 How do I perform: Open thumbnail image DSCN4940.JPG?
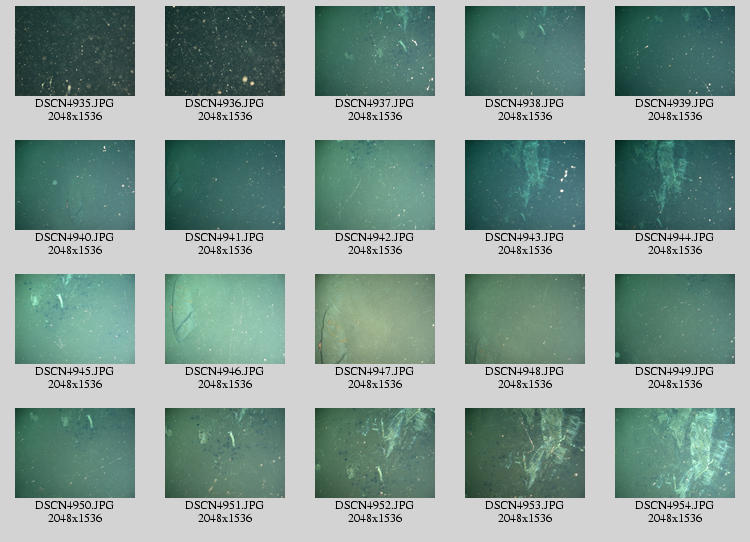point(75,185)
